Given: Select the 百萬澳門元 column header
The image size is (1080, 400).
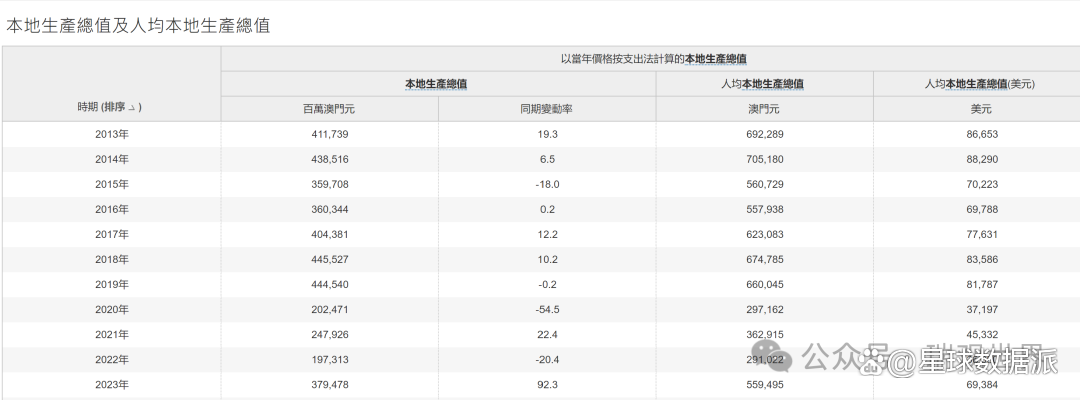Looking at the screenshot, I should pyautogui.click(x=329, y=110).
